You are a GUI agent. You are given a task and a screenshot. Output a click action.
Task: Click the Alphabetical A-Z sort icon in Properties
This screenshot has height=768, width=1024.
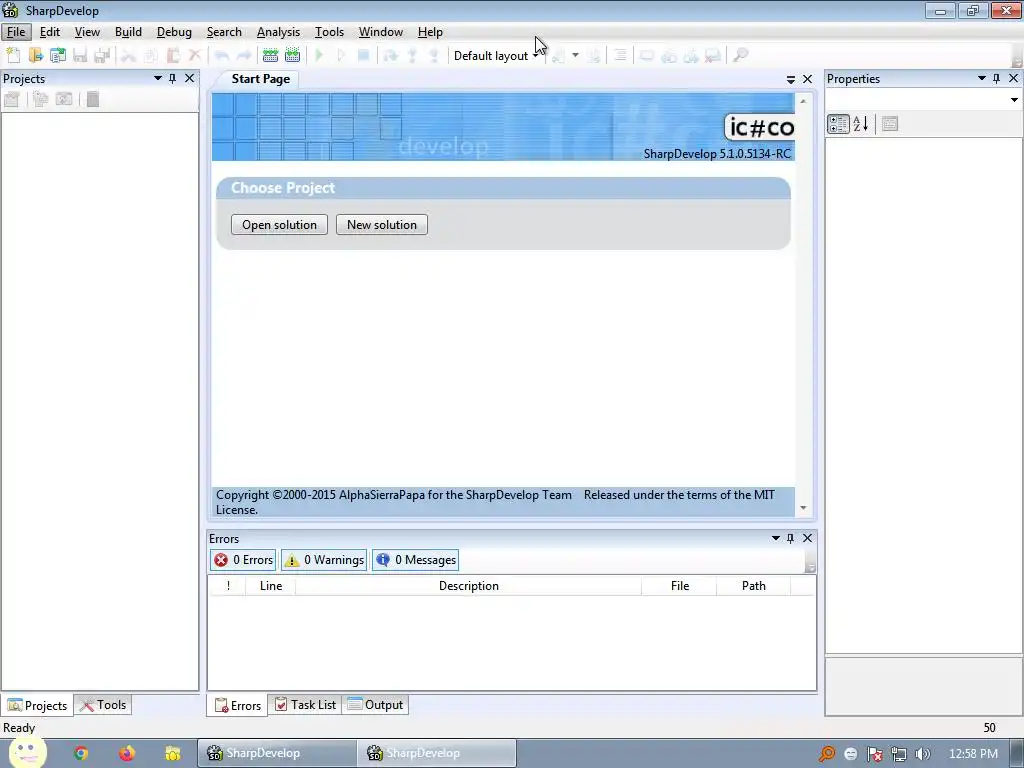point(861,123)
